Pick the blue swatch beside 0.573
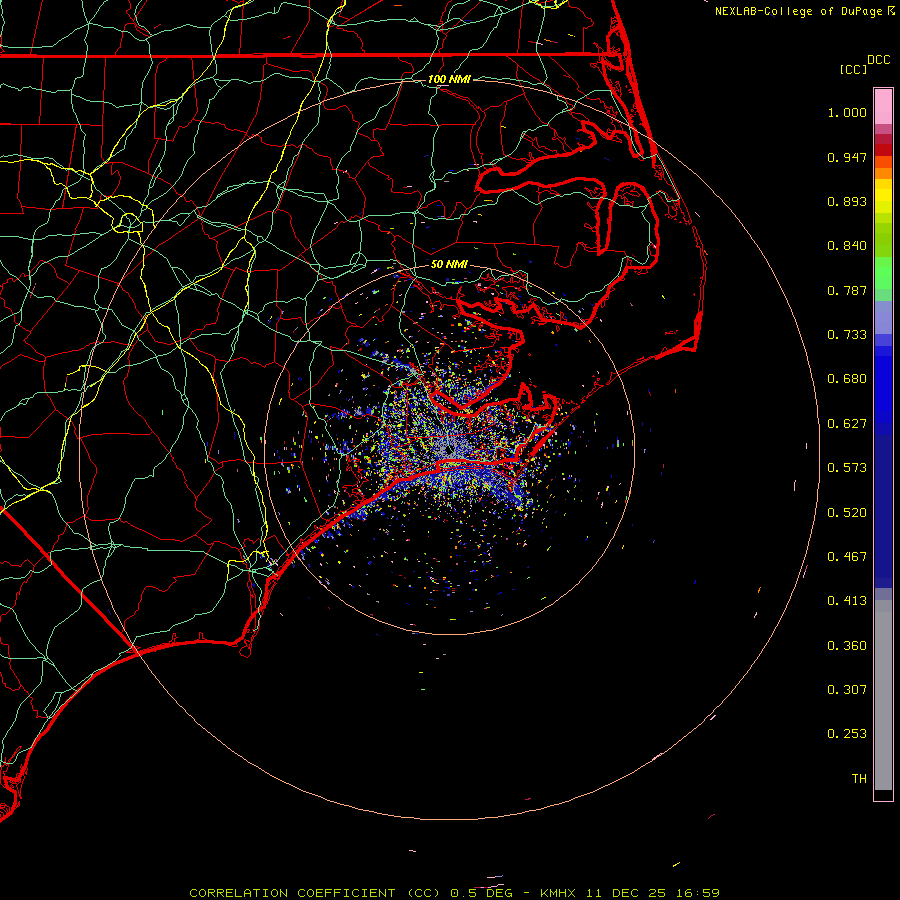 (883, 467)
